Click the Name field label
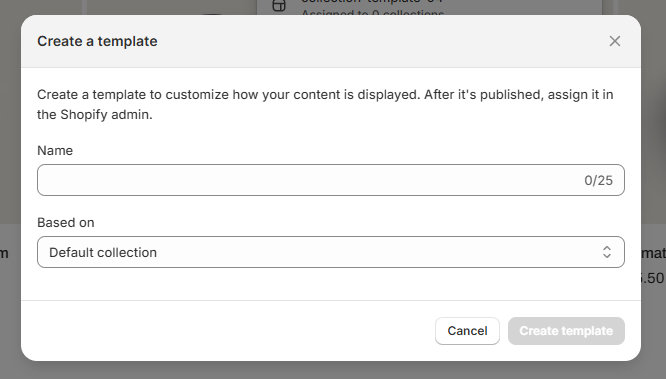Screen dimensions: 666x379 pos(55,150)
